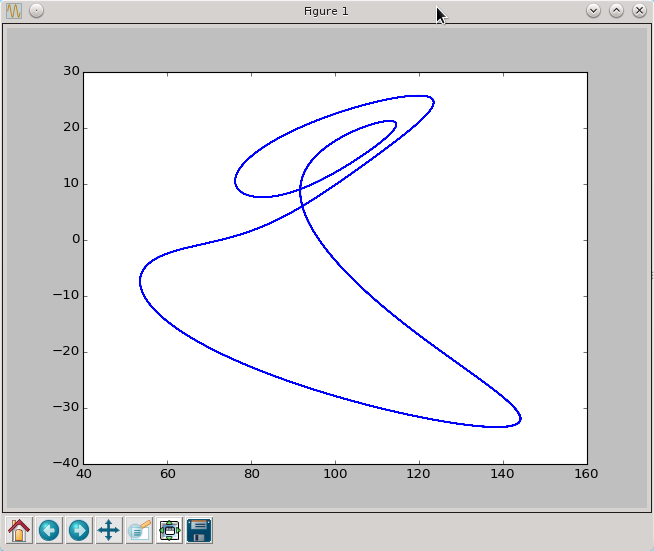Screen dimensions: 654x551
Task: Open Configure subplots dialog
Action: coord(169,530)
